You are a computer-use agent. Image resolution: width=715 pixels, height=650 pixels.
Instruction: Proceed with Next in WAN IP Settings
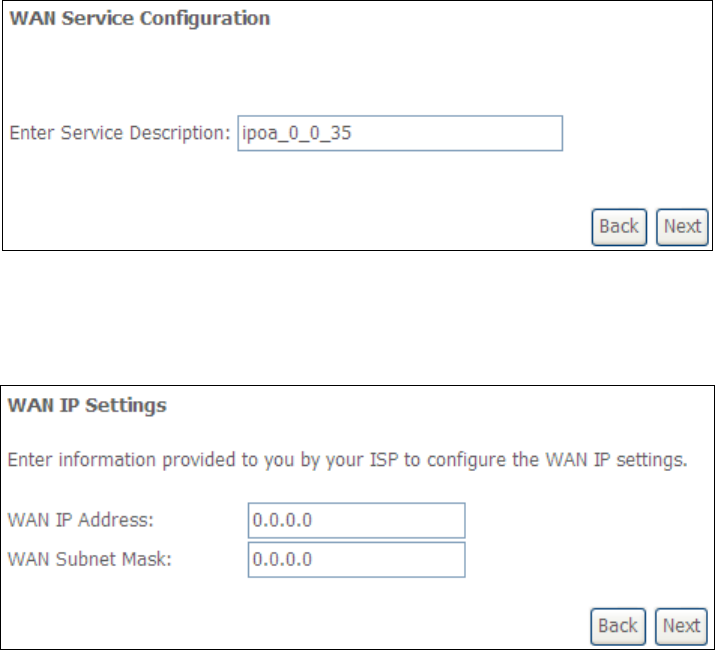click(x=681, y=626)
